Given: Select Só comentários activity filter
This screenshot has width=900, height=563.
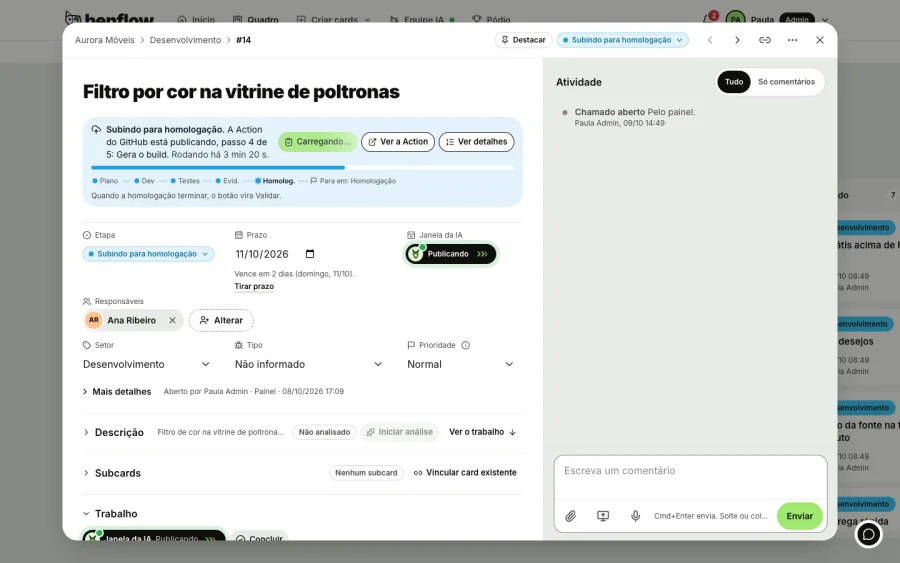Looking at the screenshot, I should click(786, 82).
